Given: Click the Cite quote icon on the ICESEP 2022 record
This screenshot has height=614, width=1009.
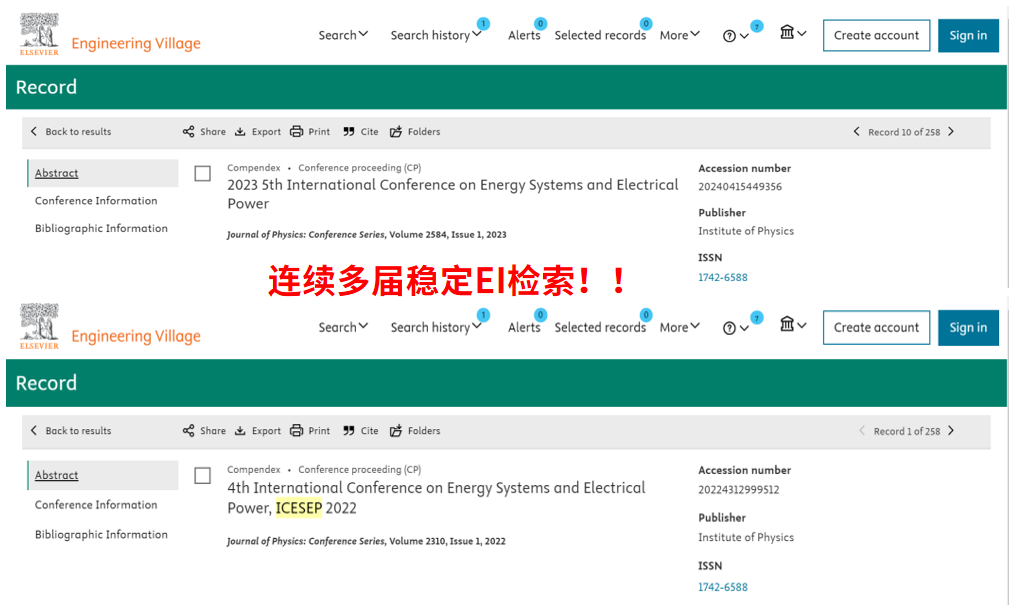Looking at the screenshot, I should (349, 431).
